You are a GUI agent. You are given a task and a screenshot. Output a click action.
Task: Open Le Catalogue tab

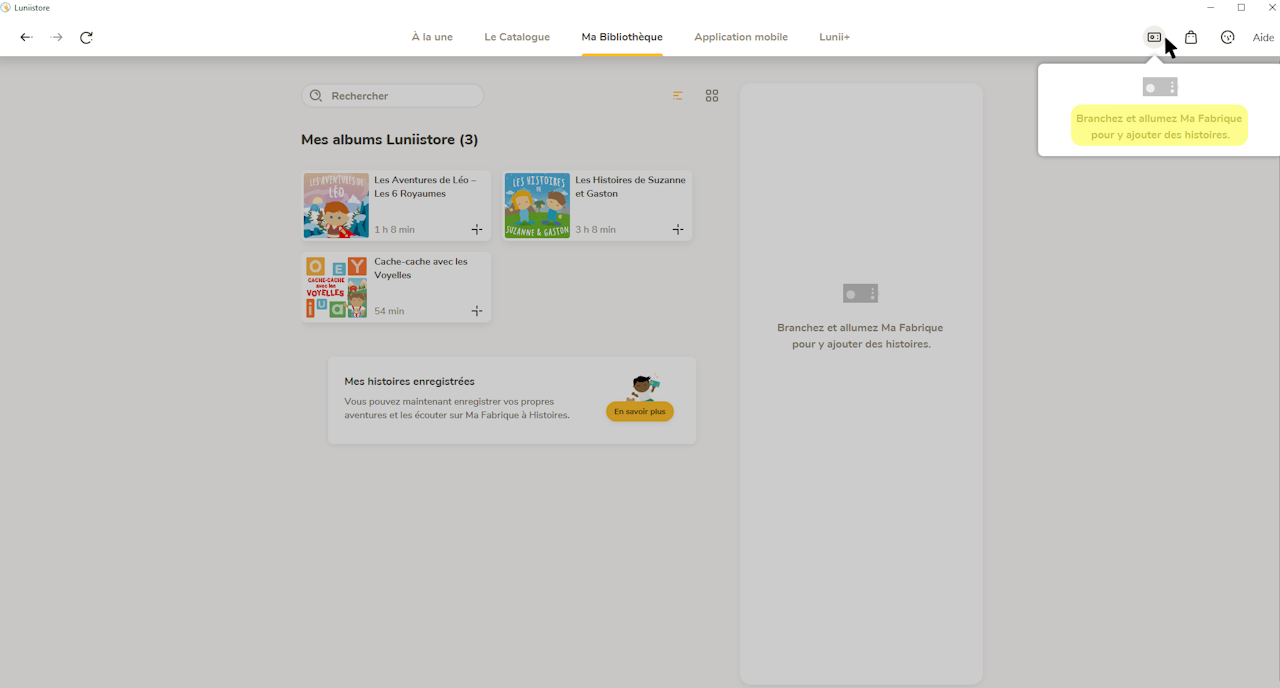pos(517,37)
